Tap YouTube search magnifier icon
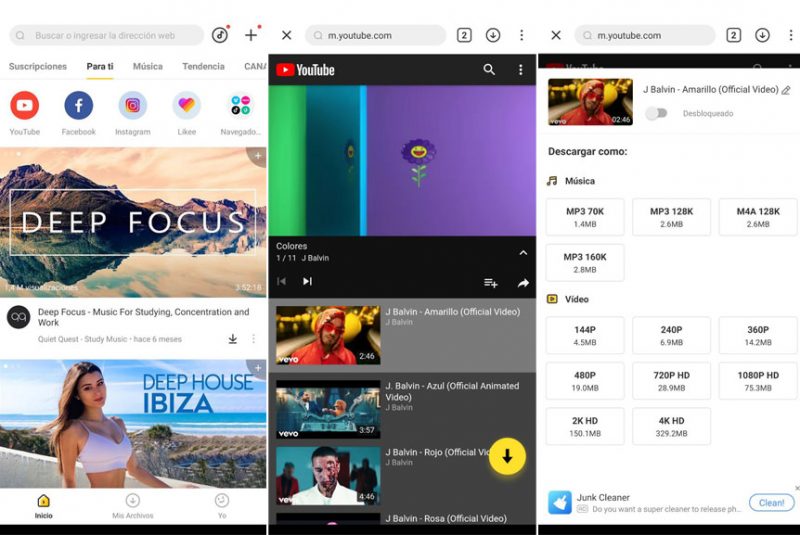 coord(489,69)
